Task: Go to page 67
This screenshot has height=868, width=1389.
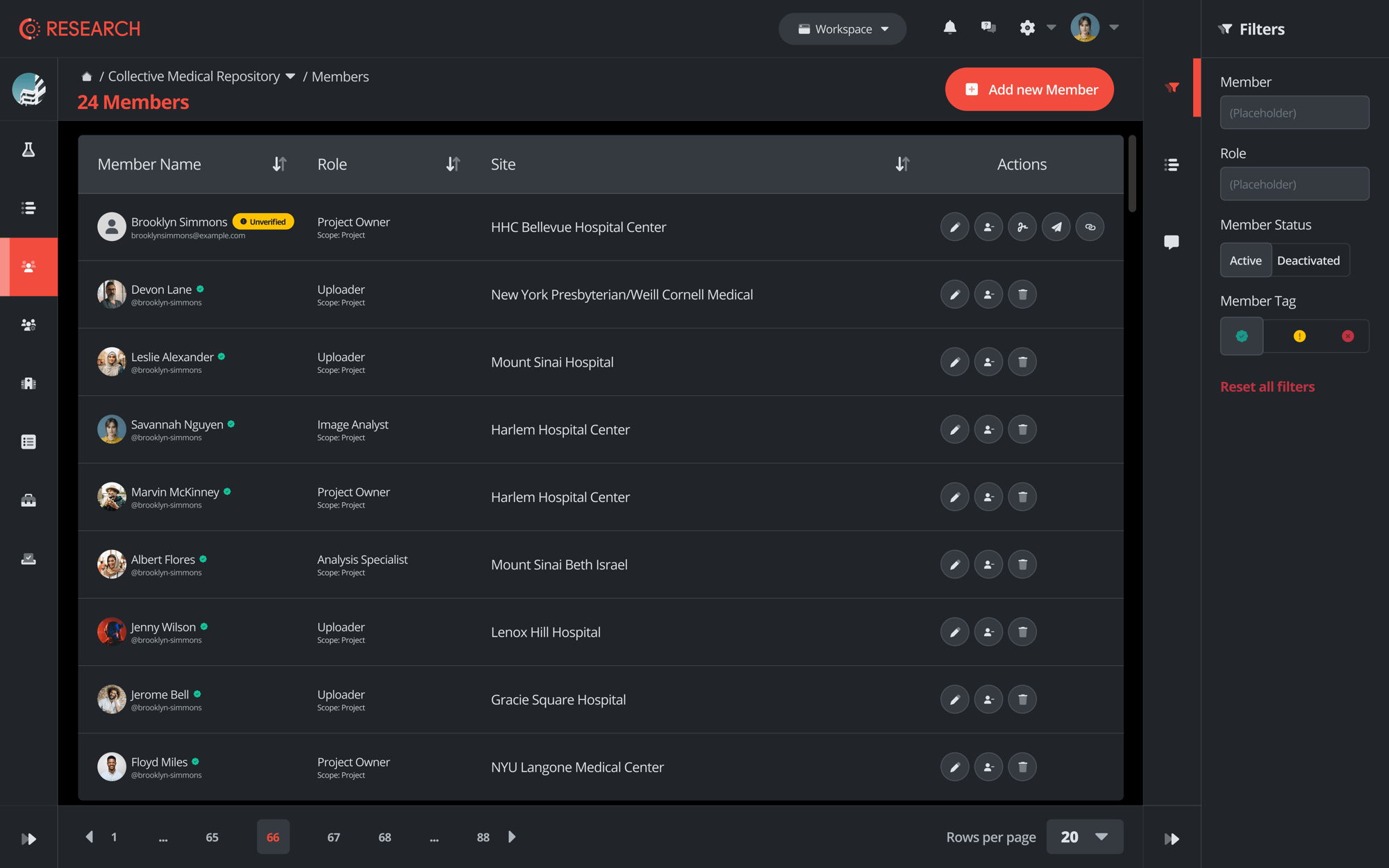Action: pyautogui.click(x=333, y=837)
